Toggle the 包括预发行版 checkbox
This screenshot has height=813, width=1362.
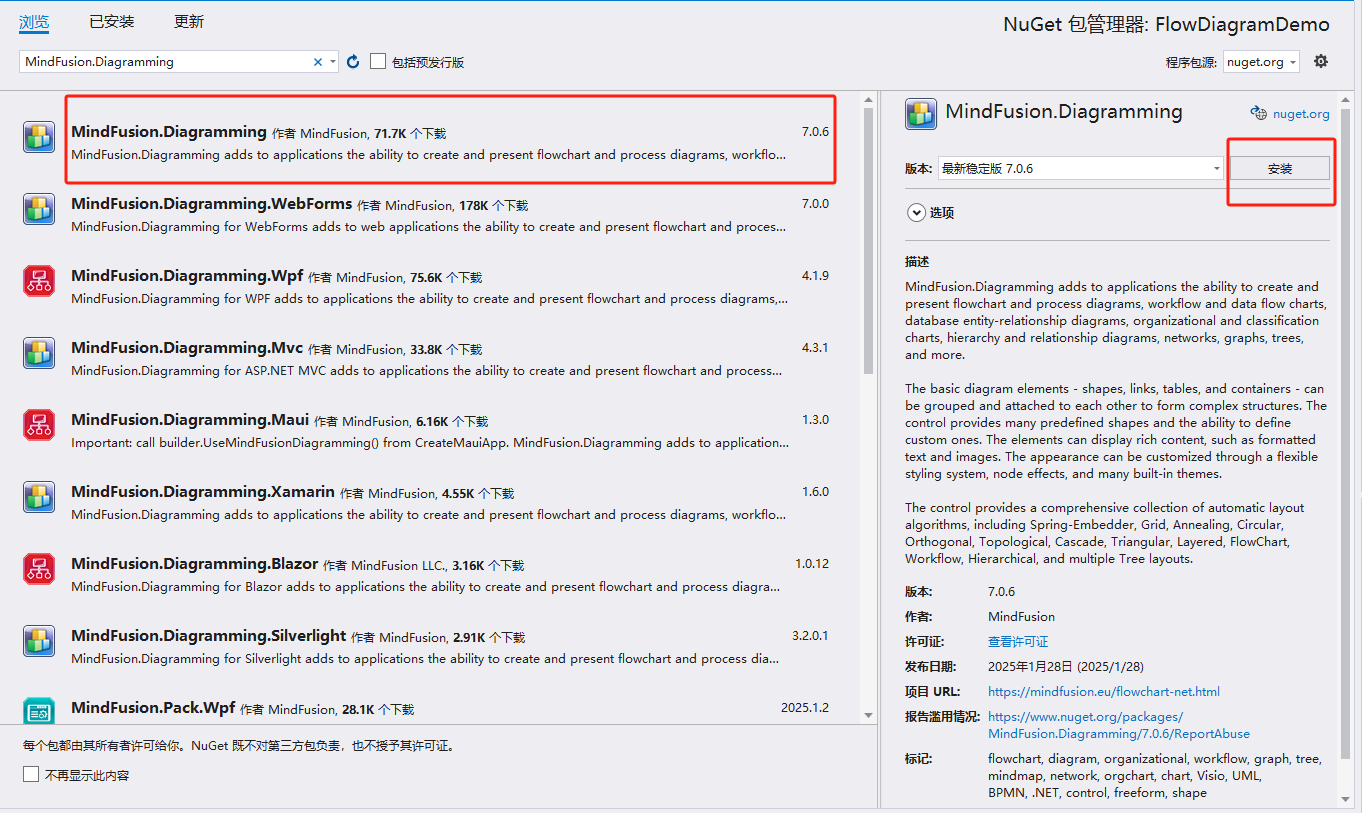click(x=378, y=61)
